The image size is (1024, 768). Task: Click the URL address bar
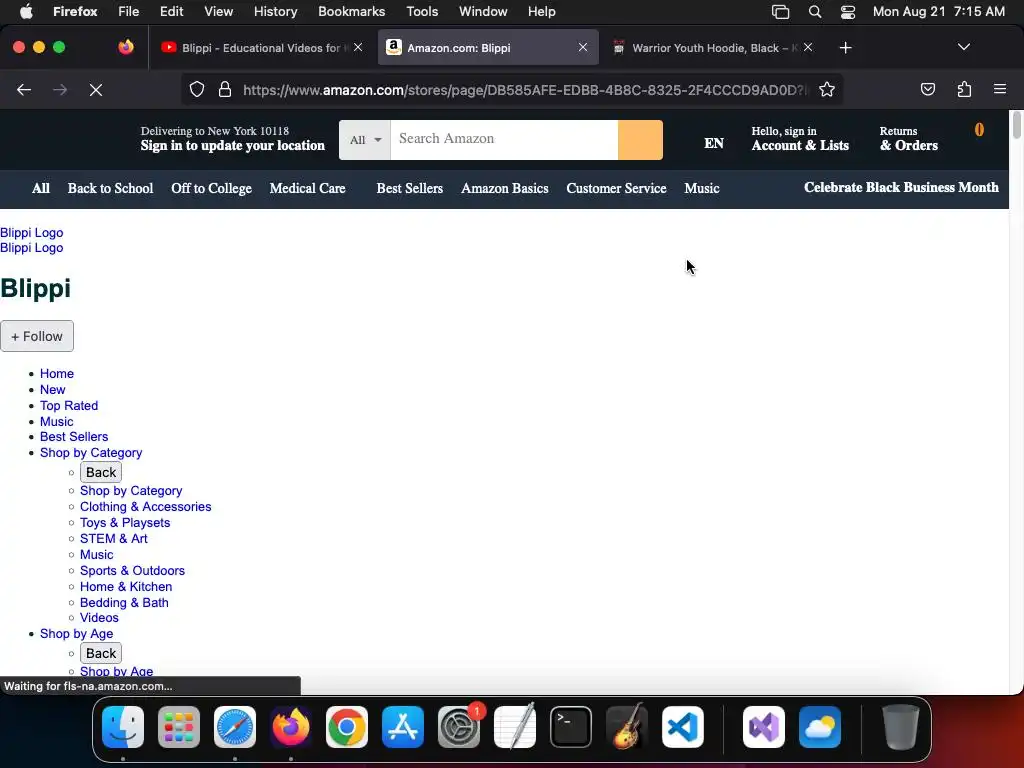click(x=524, y=90)
